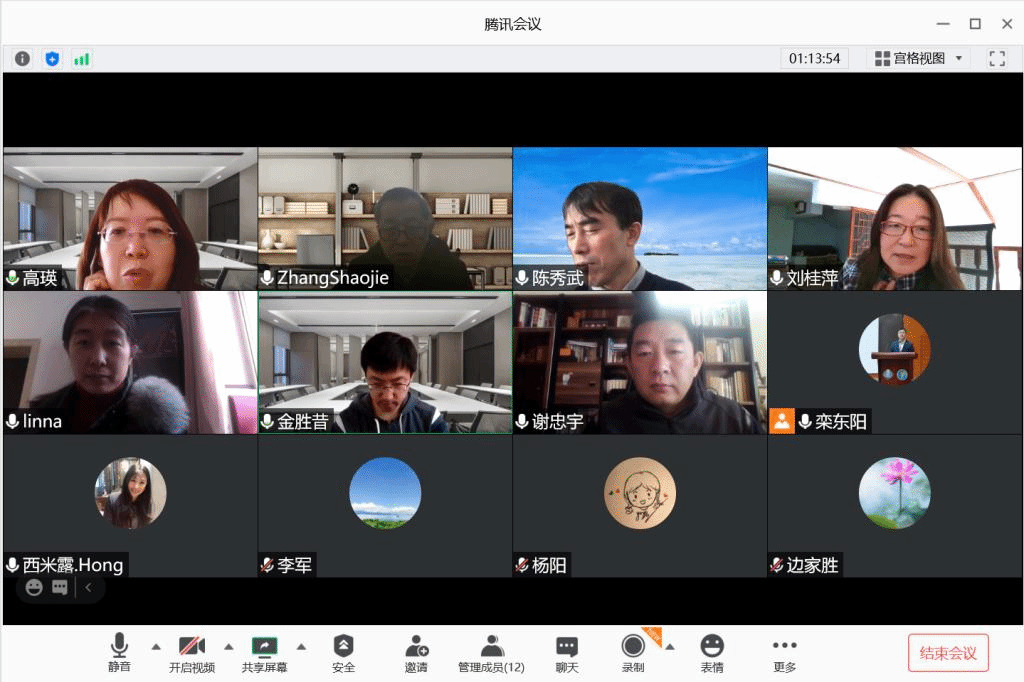The height and width of the screenshot is (682, 1024).
Task: Click the name label 西米露.Hong
Action: [73, 565]
